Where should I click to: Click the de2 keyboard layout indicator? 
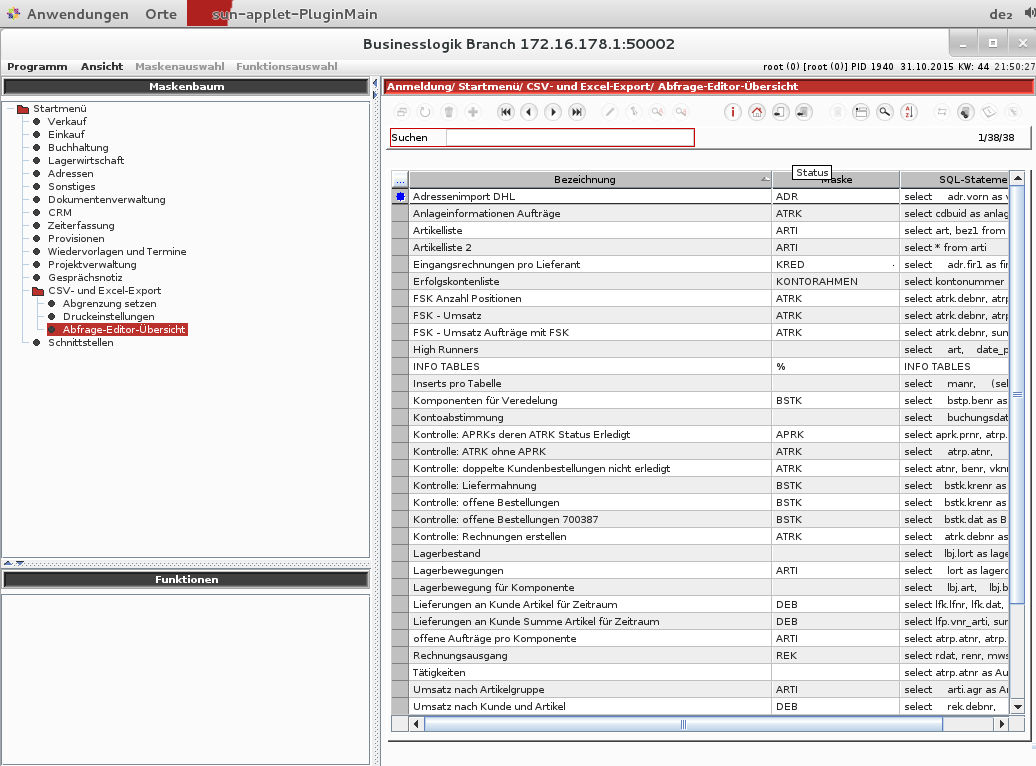(1000, 15)
